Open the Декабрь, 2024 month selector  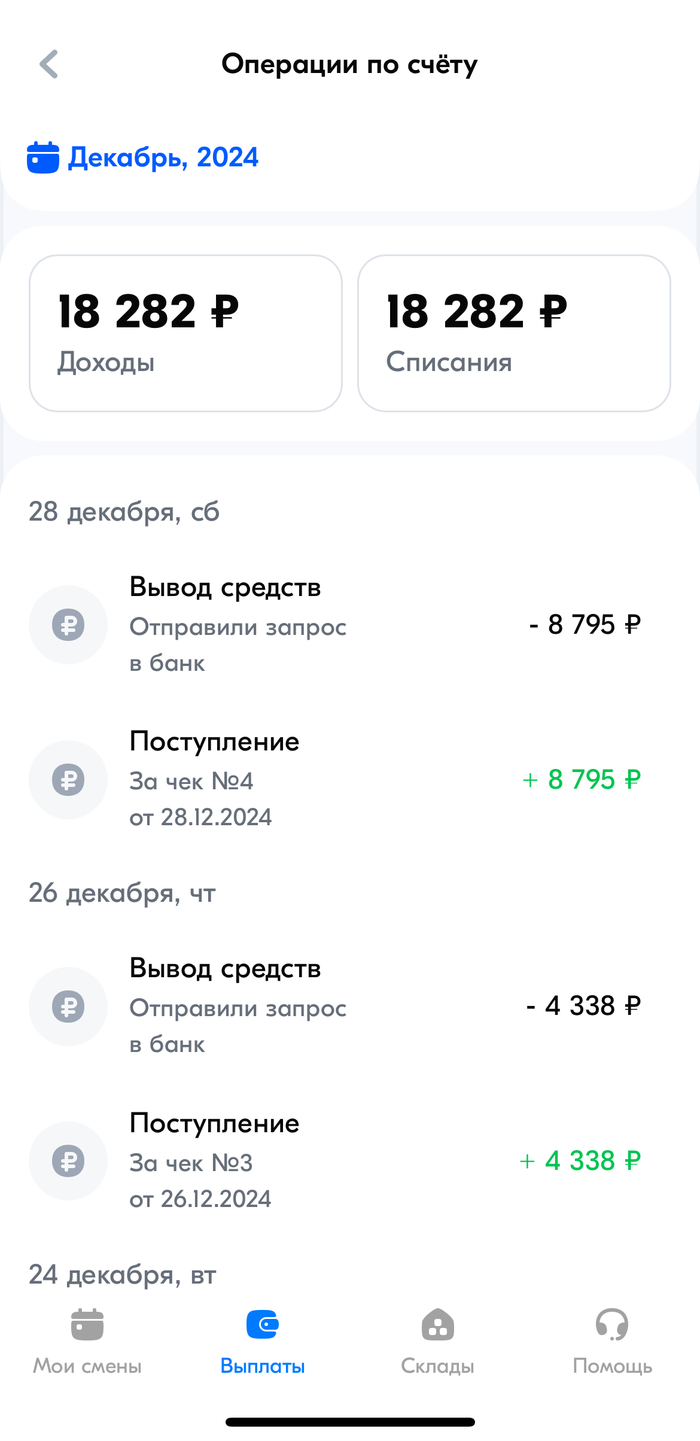[163, 158]
